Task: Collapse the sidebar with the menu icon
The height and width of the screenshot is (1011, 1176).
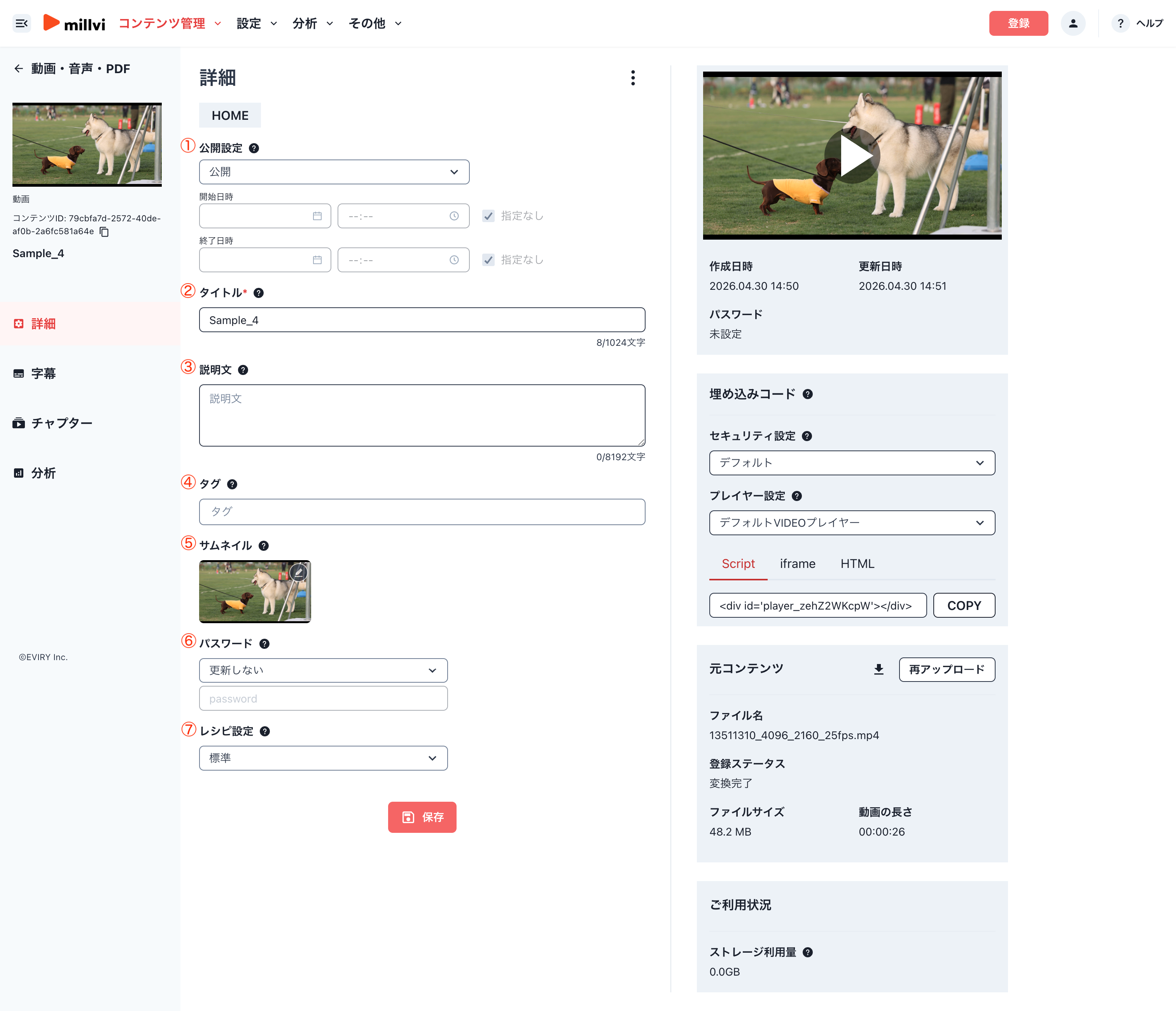Action: [x=21, y=23]
